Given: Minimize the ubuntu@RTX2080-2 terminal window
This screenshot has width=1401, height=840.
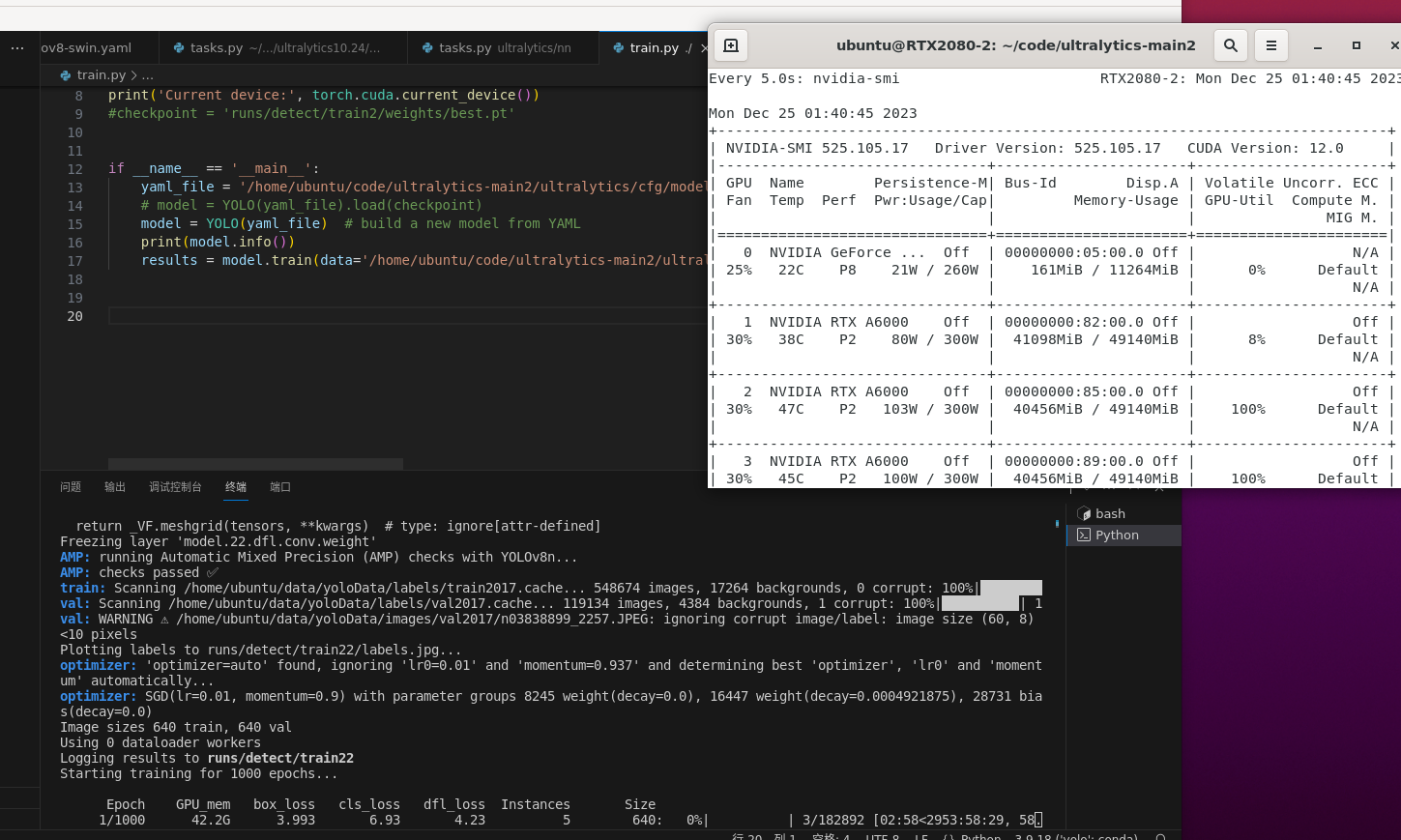Looking at the screenshot, I should tap(1317, 45).
